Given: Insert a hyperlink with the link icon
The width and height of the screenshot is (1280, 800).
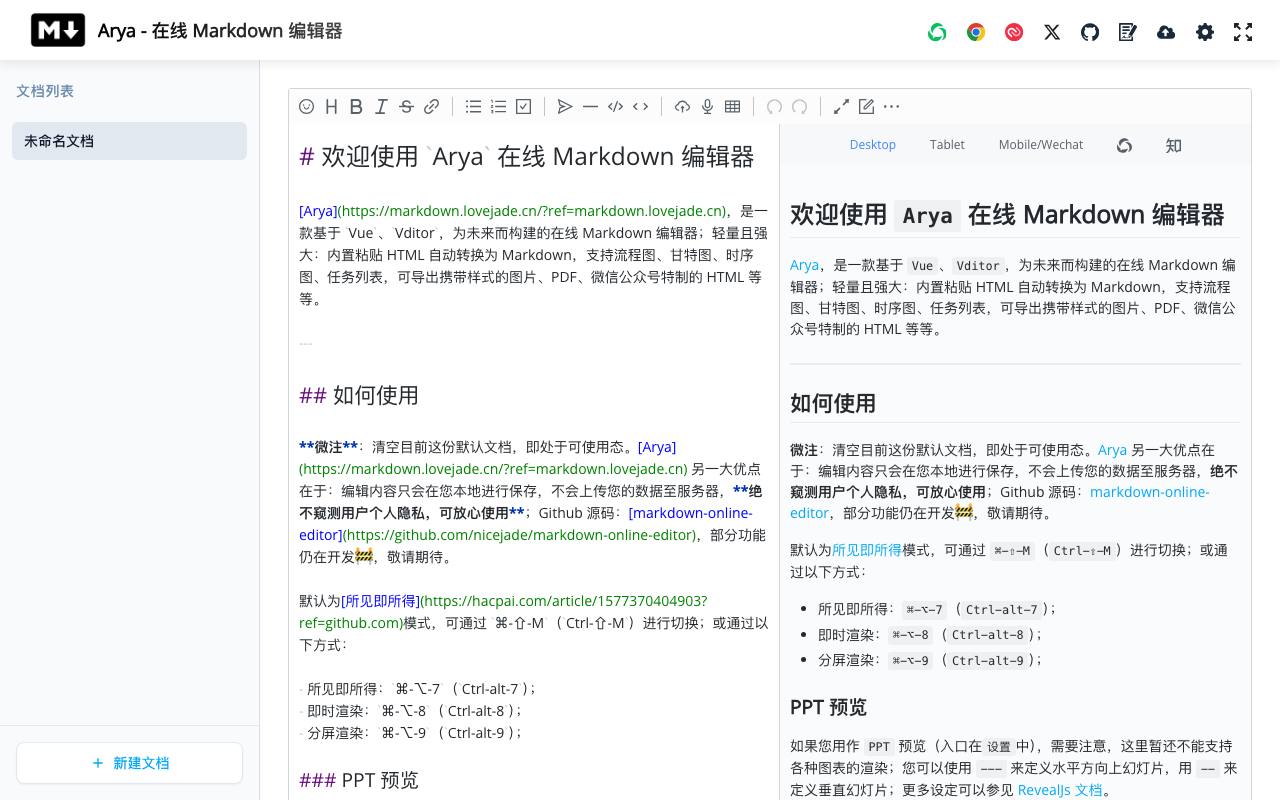Looking at the screenshot, I should (431, 106).
